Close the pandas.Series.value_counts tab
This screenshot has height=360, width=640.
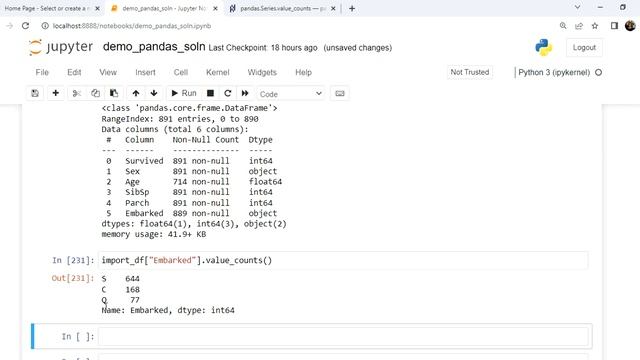333,8
